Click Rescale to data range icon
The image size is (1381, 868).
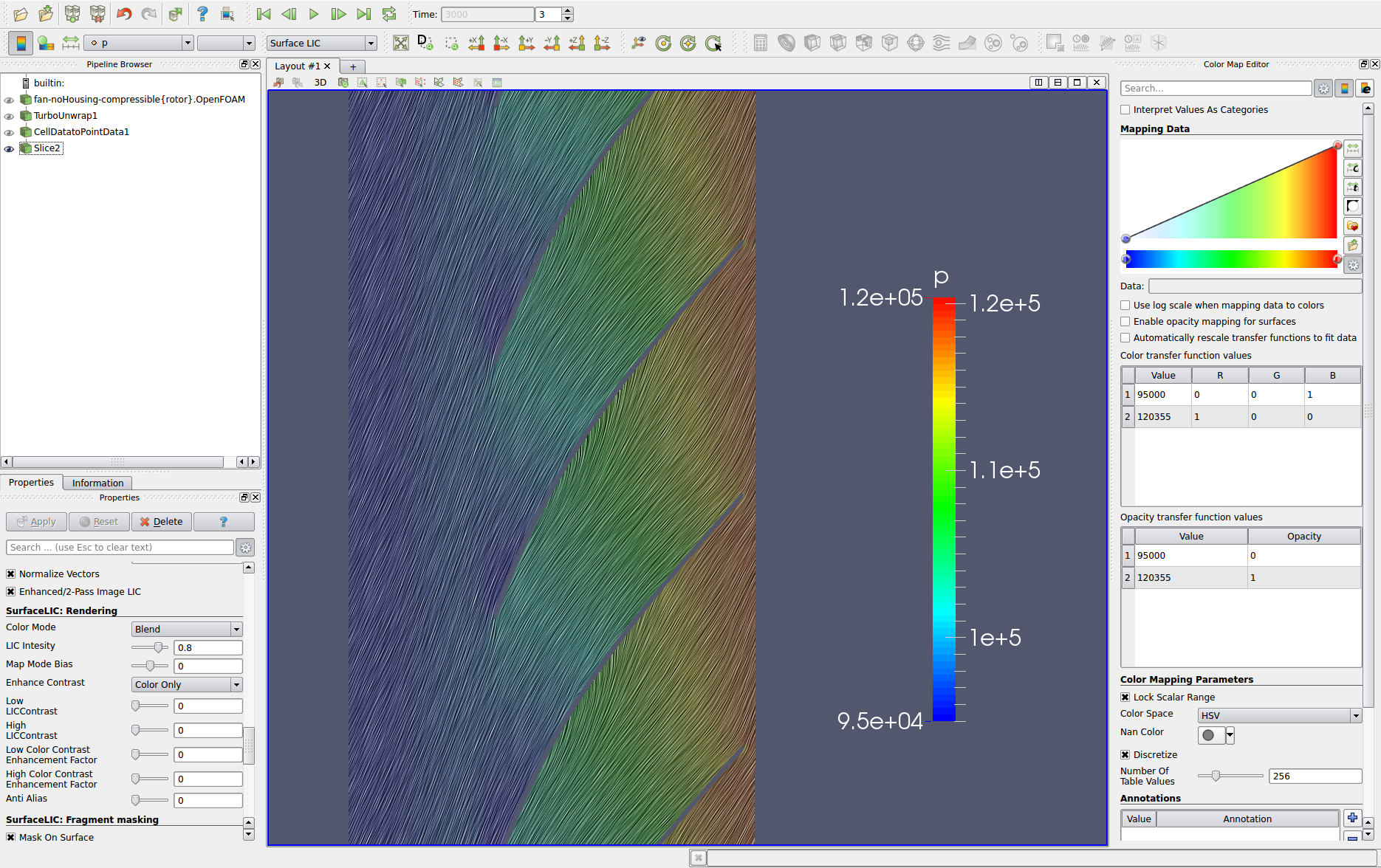point(70,44)
